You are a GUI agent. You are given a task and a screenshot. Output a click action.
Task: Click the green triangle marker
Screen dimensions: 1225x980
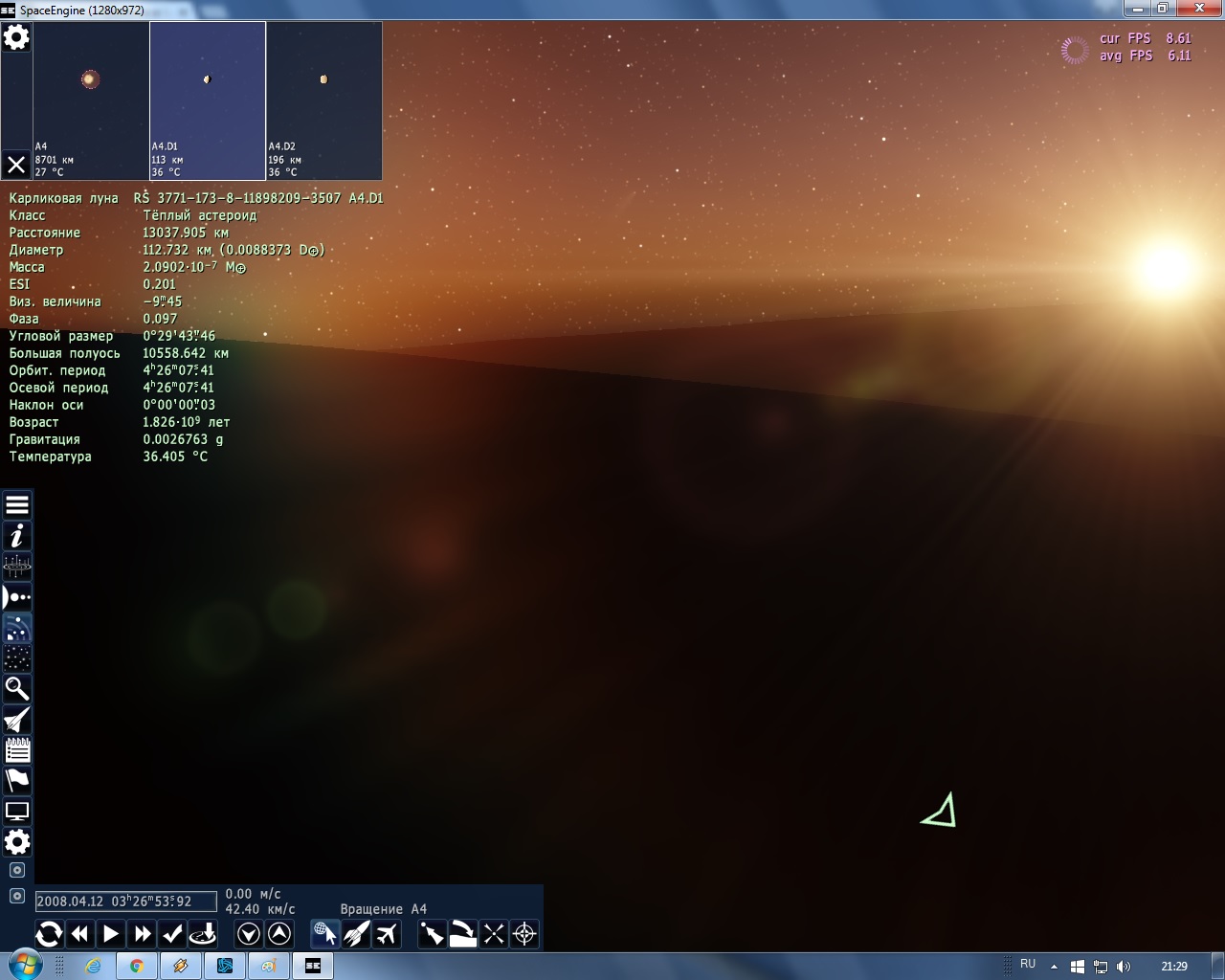(x=940, y=811)
